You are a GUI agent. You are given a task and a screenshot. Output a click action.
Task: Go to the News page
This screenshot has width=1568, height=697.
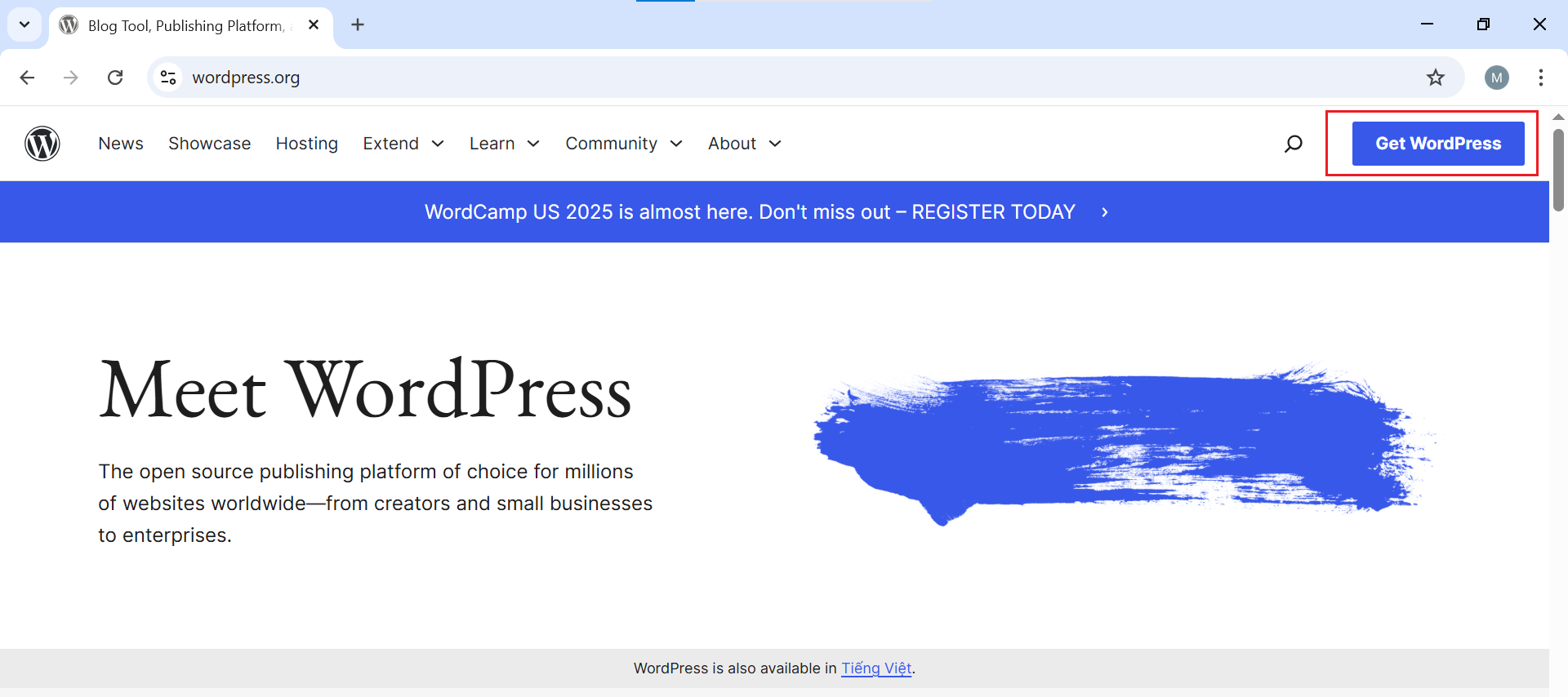click(121, 144)
